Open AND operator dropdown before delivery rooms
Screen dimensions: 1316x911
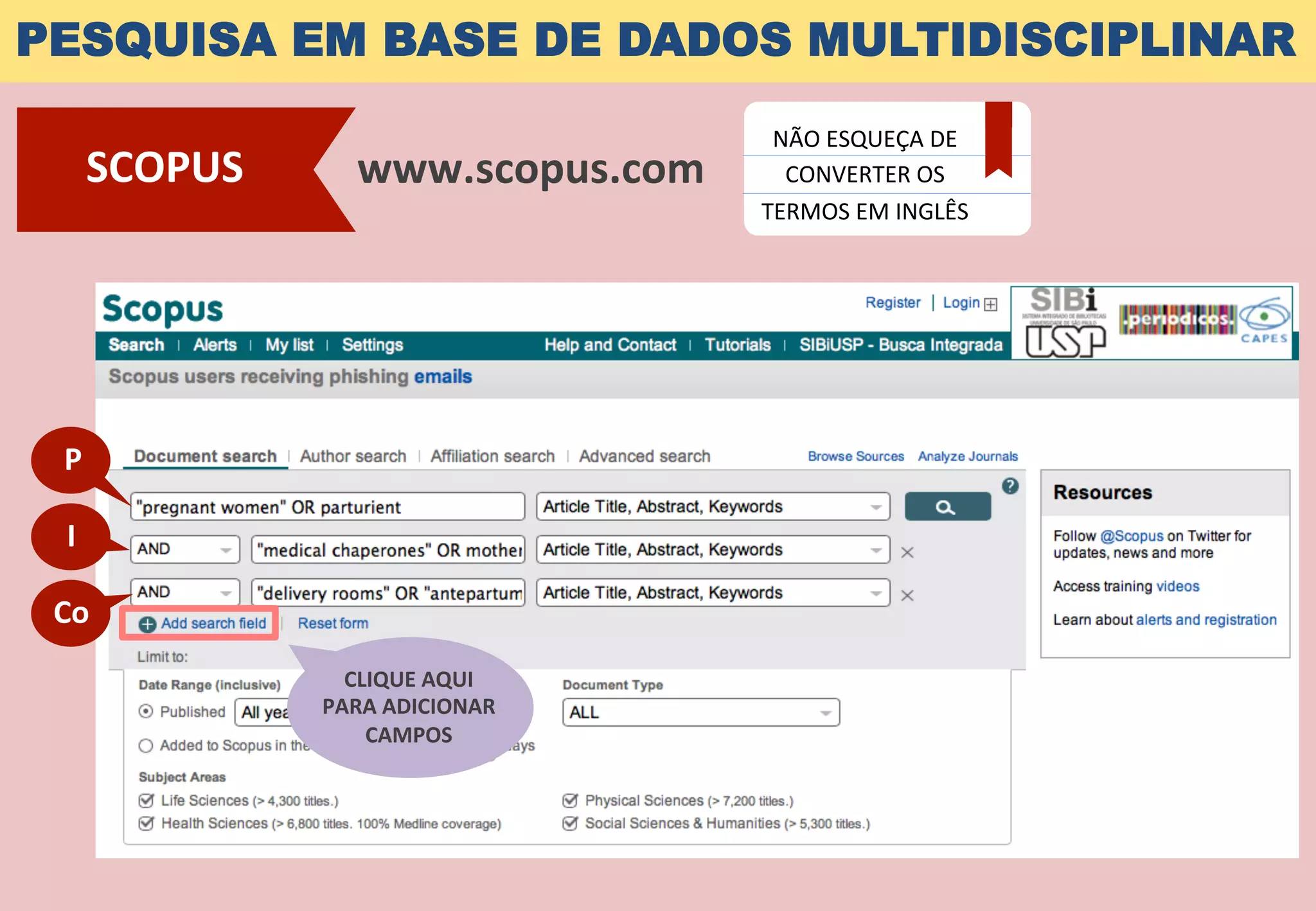coord(185,592)
